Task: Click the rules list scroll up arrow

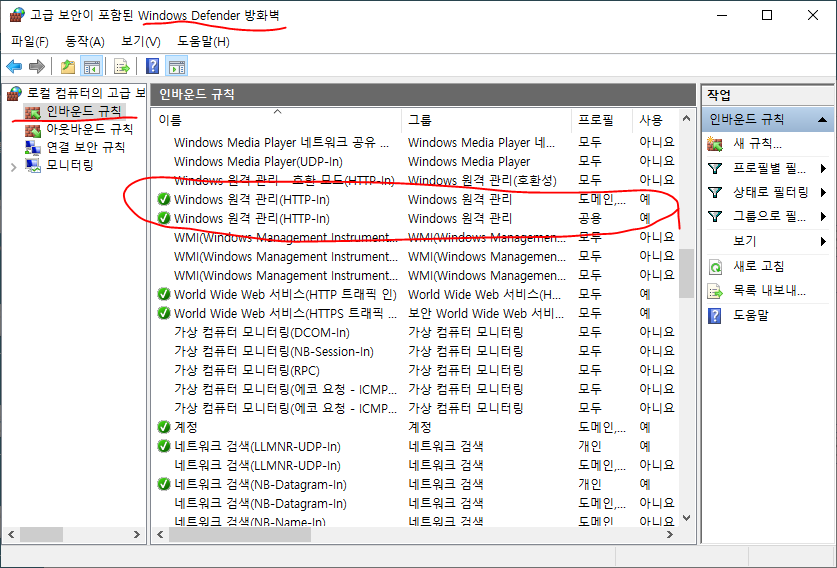Action: (x=686, y=119)
